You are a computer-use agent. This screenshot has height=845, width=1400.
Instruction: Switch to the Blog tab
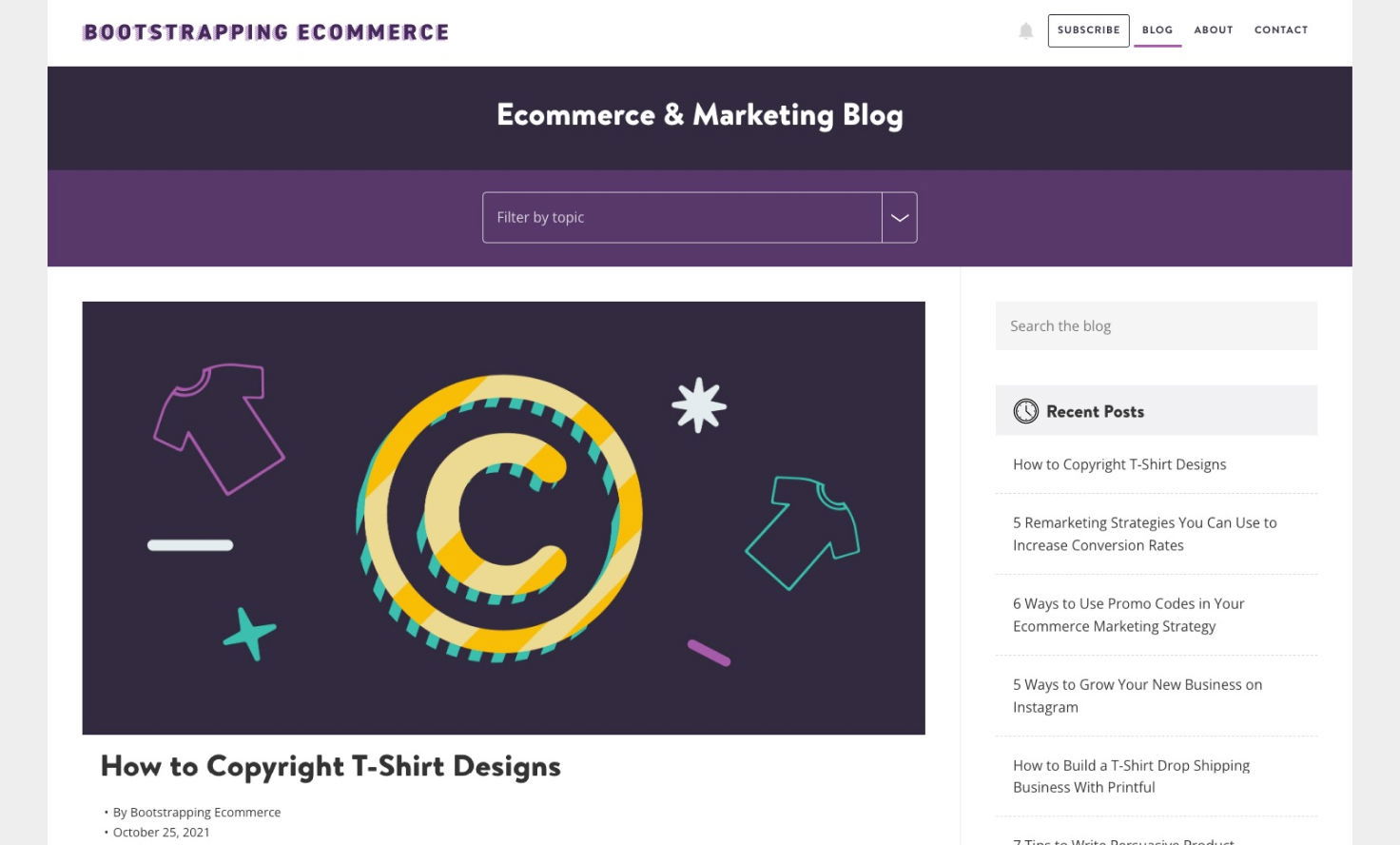(x=1157, y=29)
